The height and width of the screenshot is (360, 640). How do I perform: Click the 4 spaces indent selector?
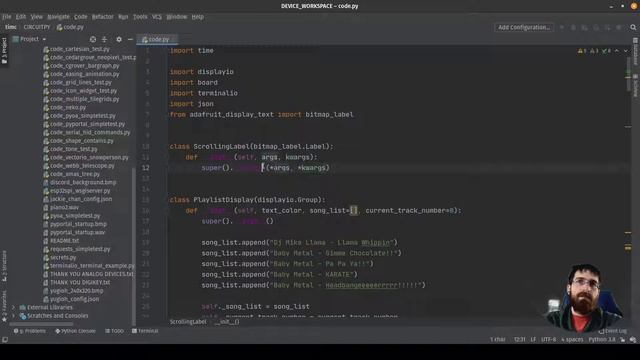pos(572,340)
